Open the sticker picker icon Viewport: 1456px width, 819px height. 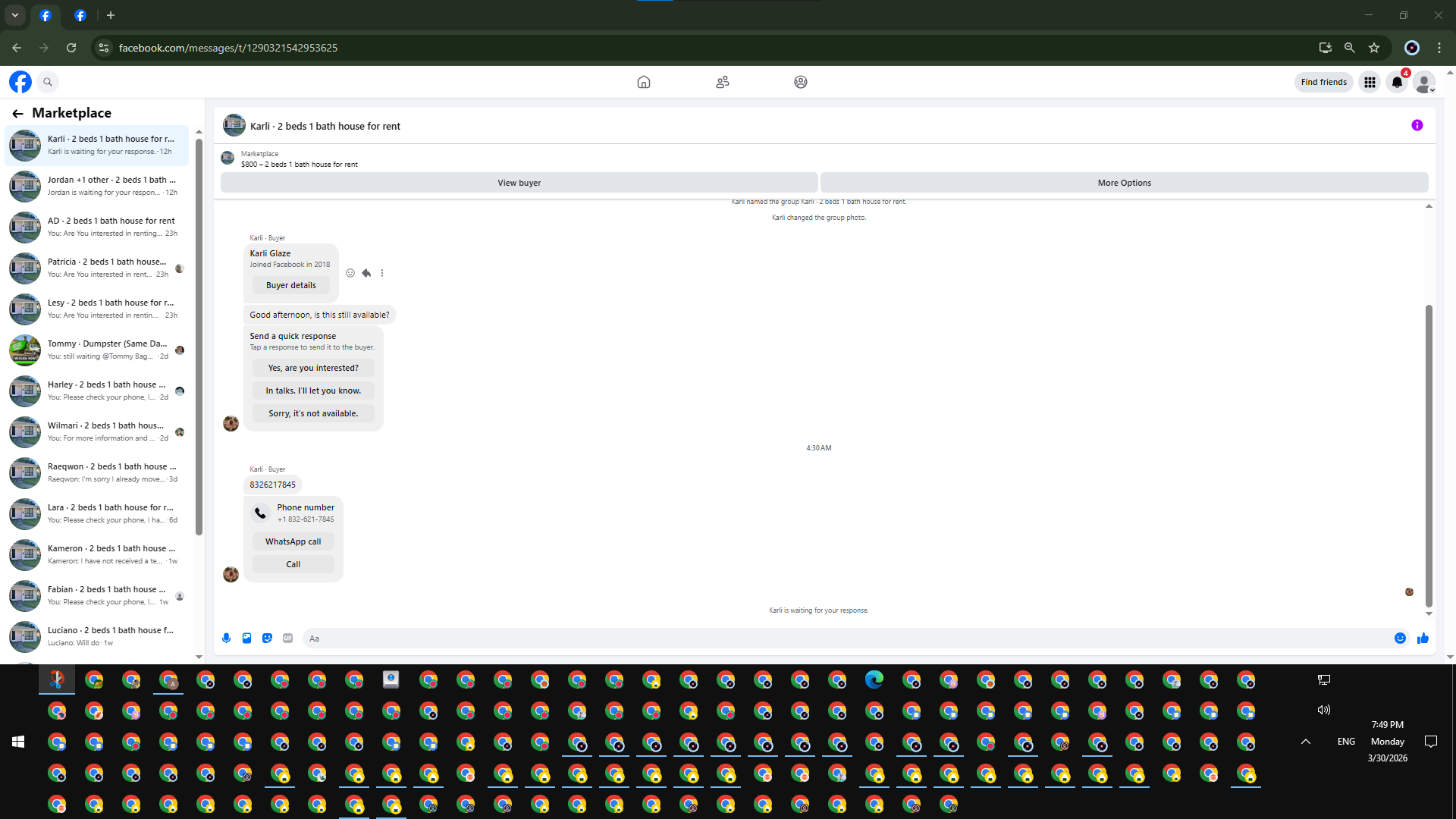[267, 639]
